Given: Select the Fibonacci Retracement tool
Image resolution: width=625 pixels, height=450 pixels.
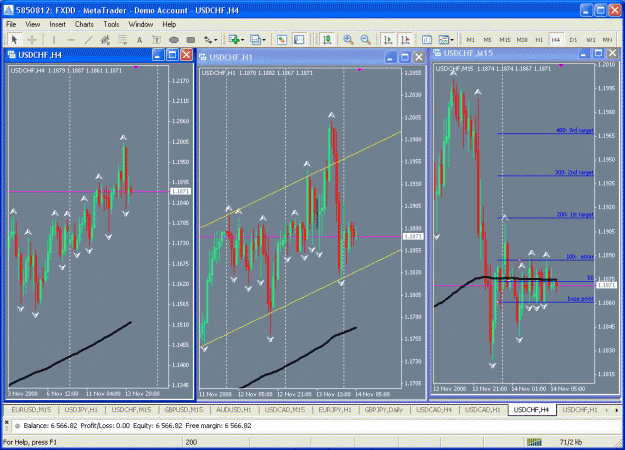Looking at the screenshot, I should click(x=122, y=39).
